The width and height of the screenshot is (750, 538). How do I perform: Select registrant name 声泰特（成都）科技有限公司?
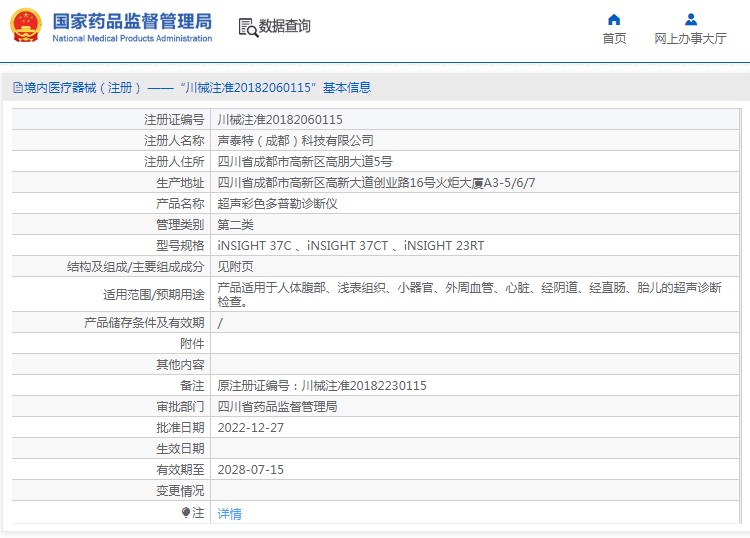295,140
